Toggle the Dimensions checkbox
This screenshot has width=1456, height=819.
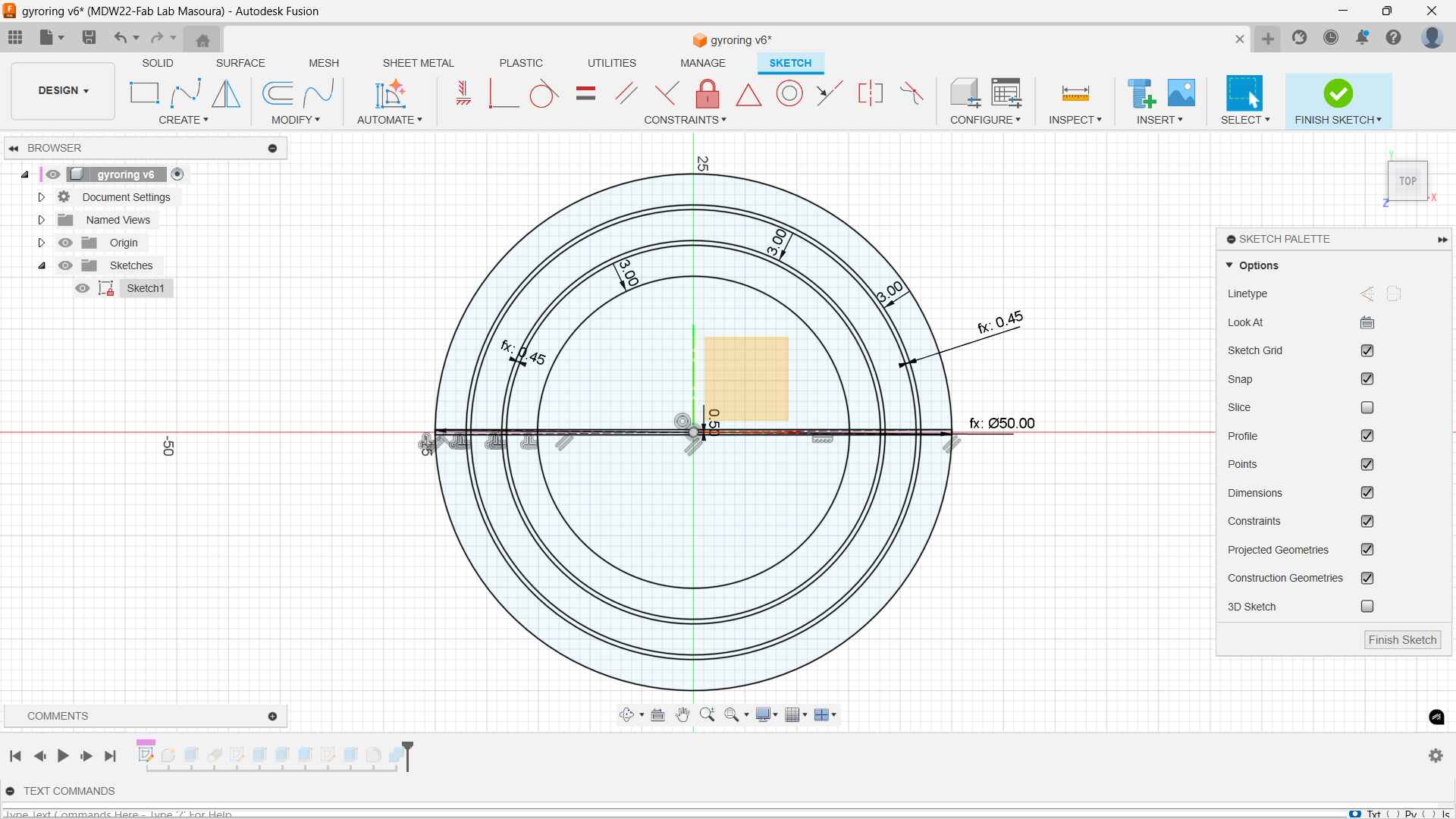pyautogui.click(x=1367, y=493)
